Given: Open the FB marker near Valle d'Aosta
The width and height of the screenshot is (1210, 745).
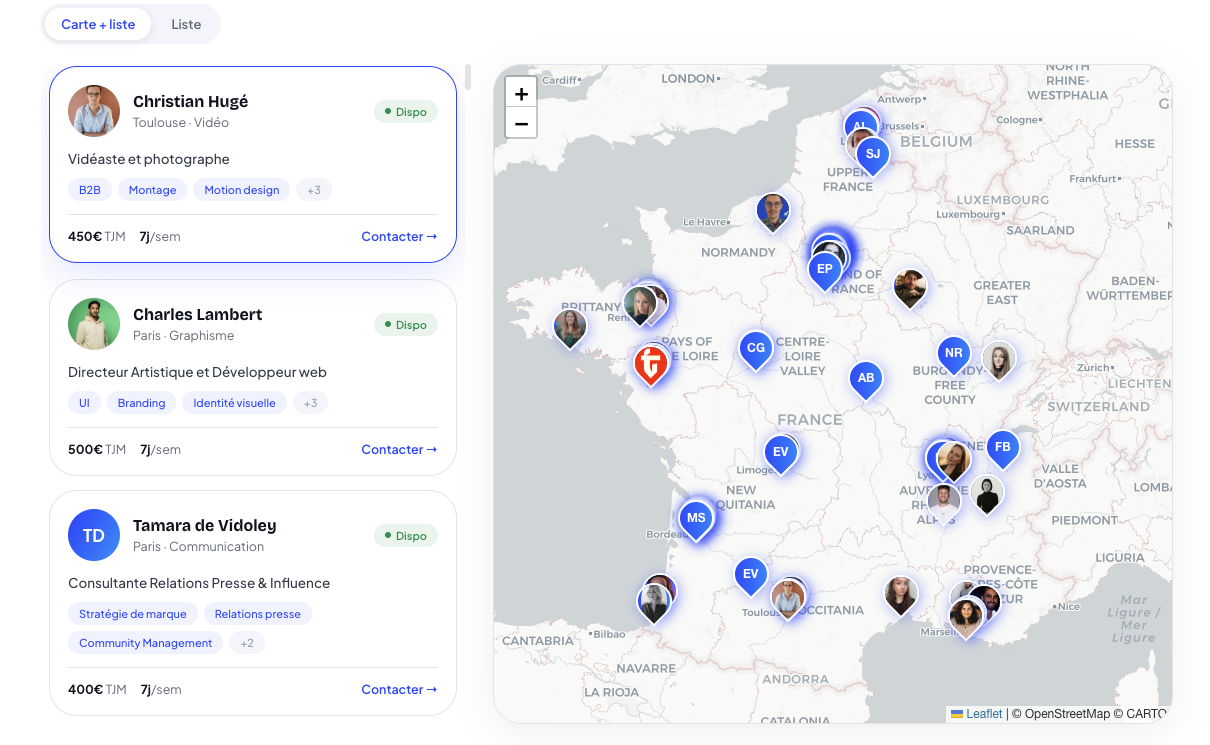Looking at the screenshot, I should tap(1003, 448).
